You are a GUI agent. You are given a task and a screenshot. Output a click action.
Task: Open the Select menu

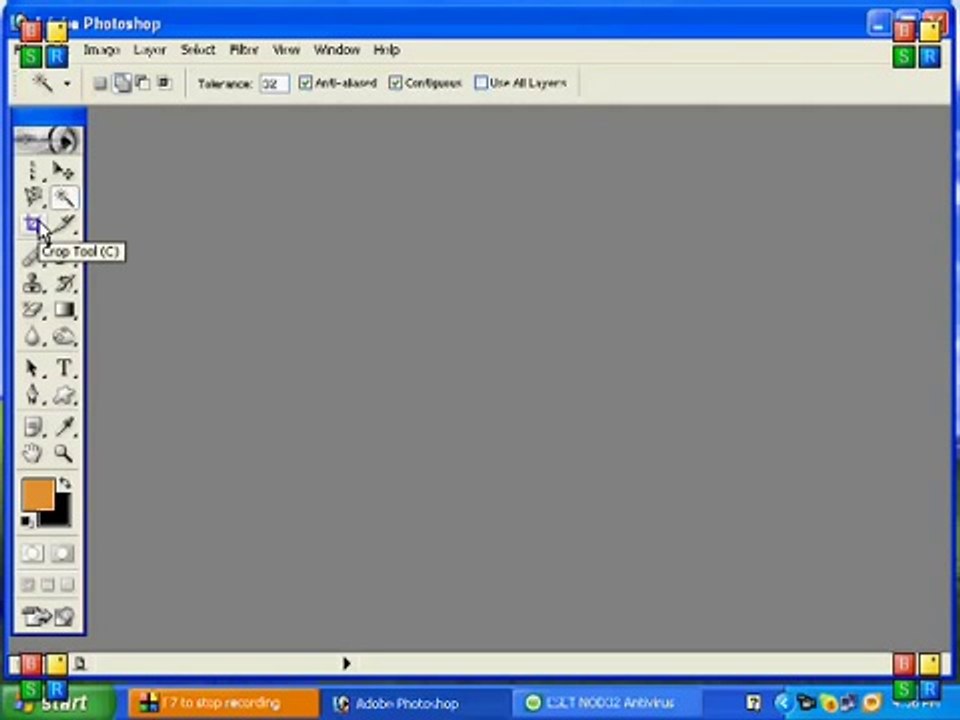click(x=198, y=50)
